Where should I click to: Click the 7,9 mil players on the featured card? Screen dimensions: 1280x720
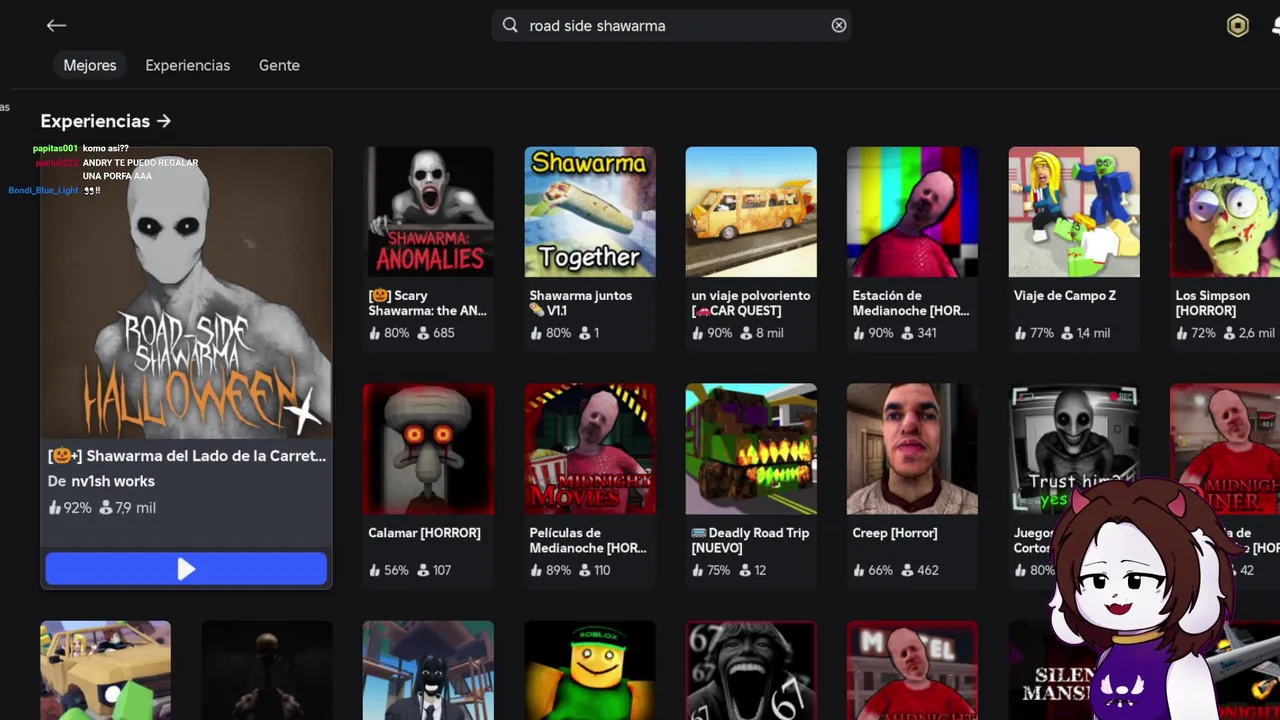click(127, 508)
